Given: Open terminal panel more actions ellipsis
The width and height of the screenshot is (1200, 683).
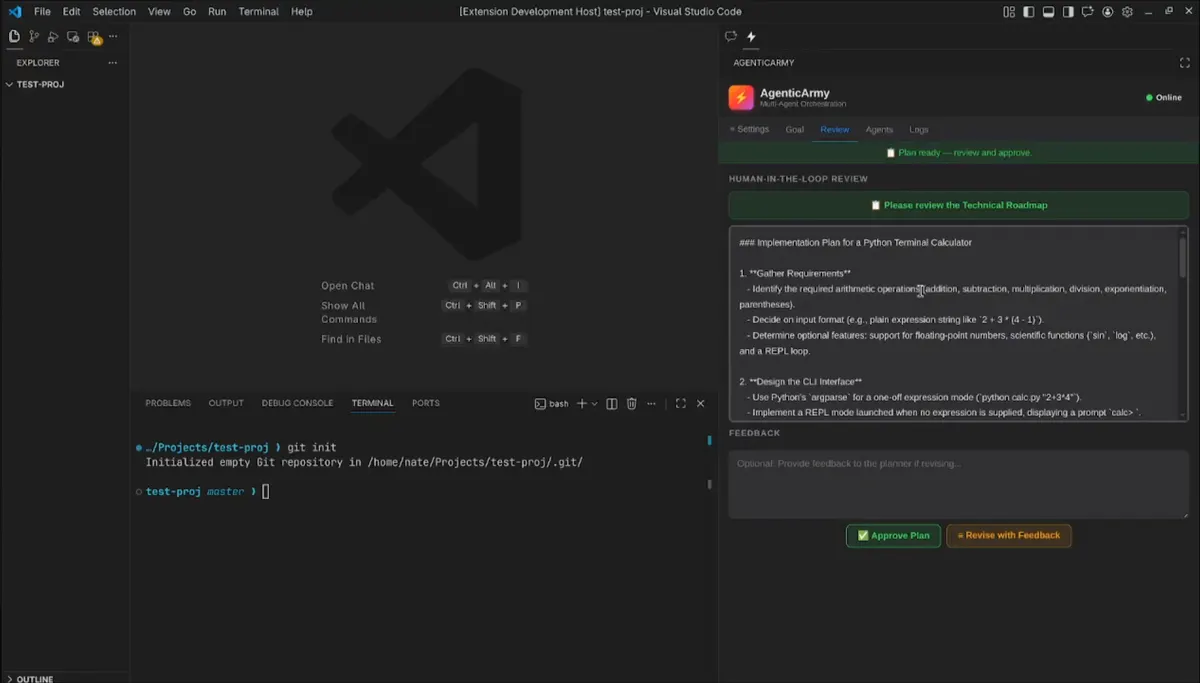Looking at the screenshot, I should (652, 404).
